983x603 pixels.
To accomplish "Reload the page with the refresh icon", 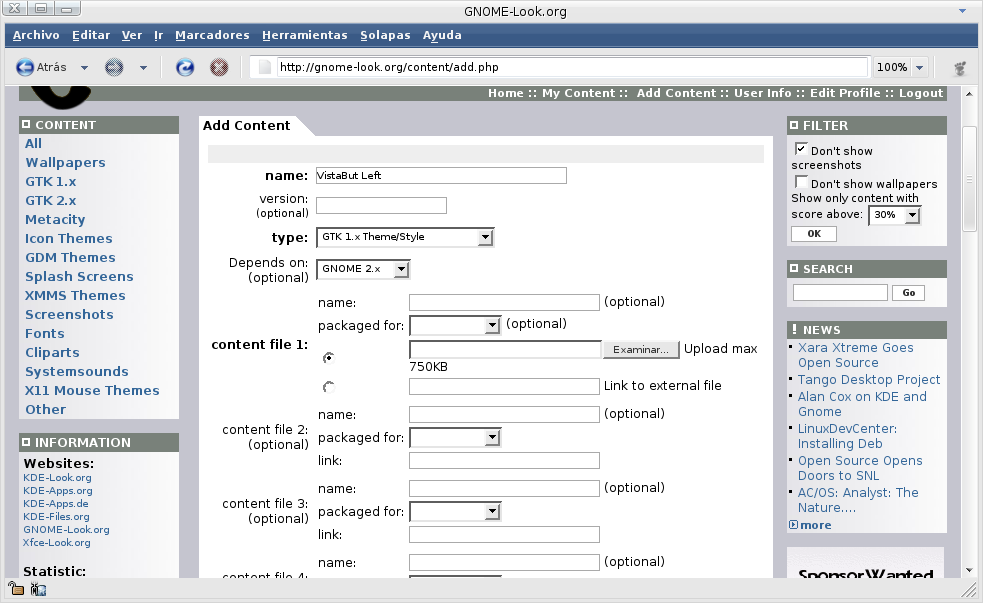I will 185,67.
